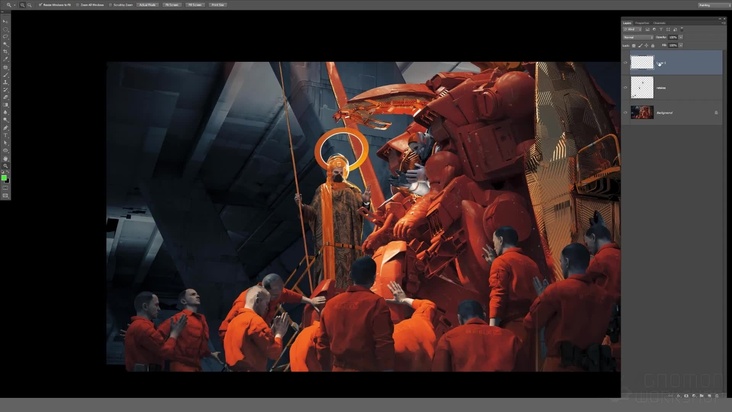The height and width of the screenshot is (412, 732).
Task: Filter layers by type layer icon
Action: coord(661,29)
